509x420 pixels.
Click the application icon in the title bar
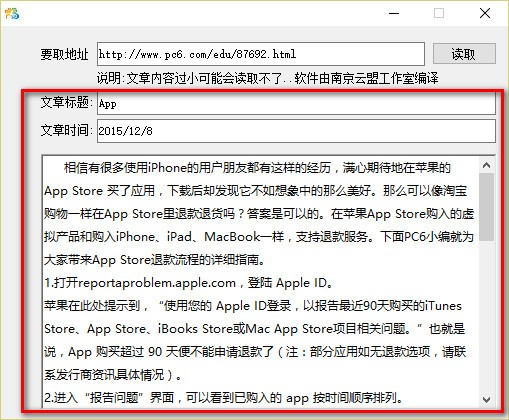pos(12,13)
